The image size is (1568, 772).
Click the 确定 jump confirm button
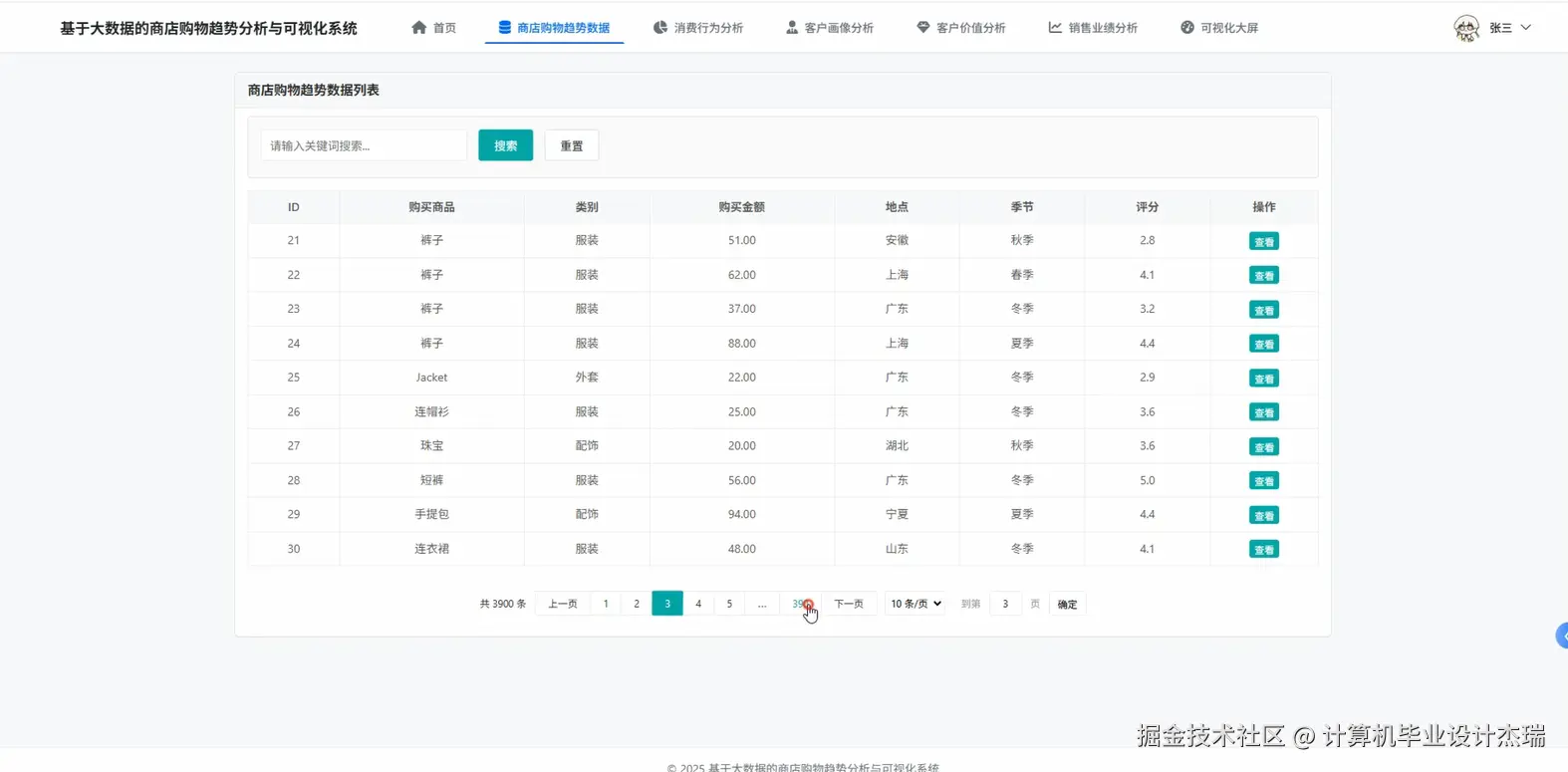1067,605
